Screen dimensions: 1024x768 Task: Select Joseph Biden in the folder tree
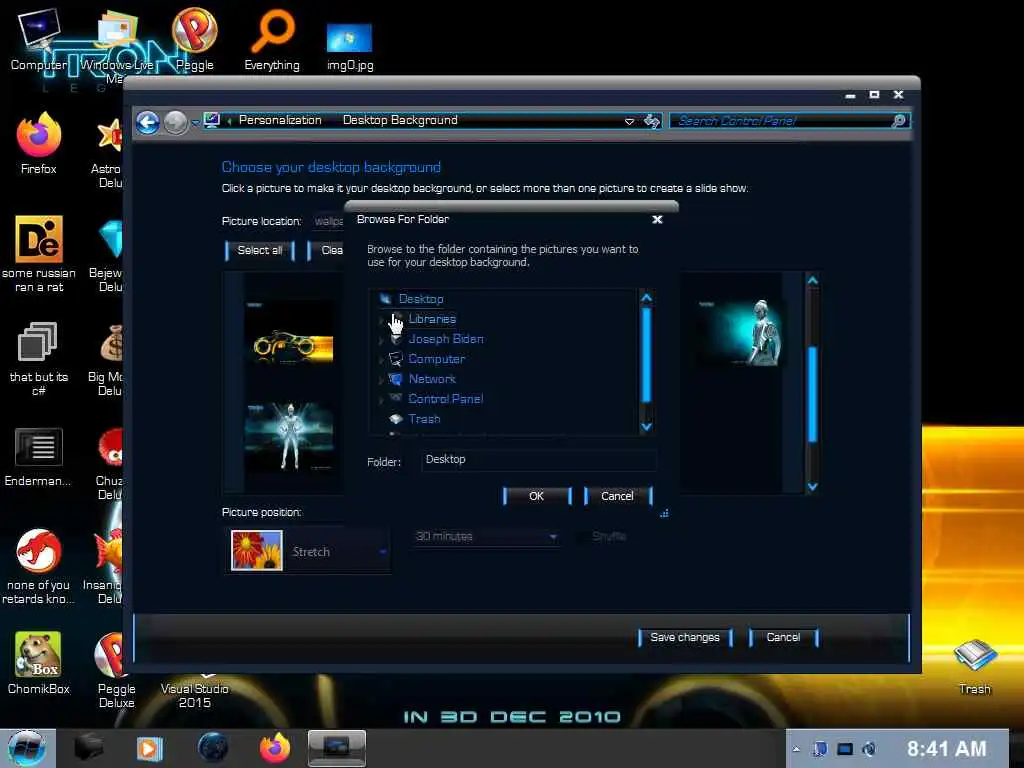coord(446,339)
